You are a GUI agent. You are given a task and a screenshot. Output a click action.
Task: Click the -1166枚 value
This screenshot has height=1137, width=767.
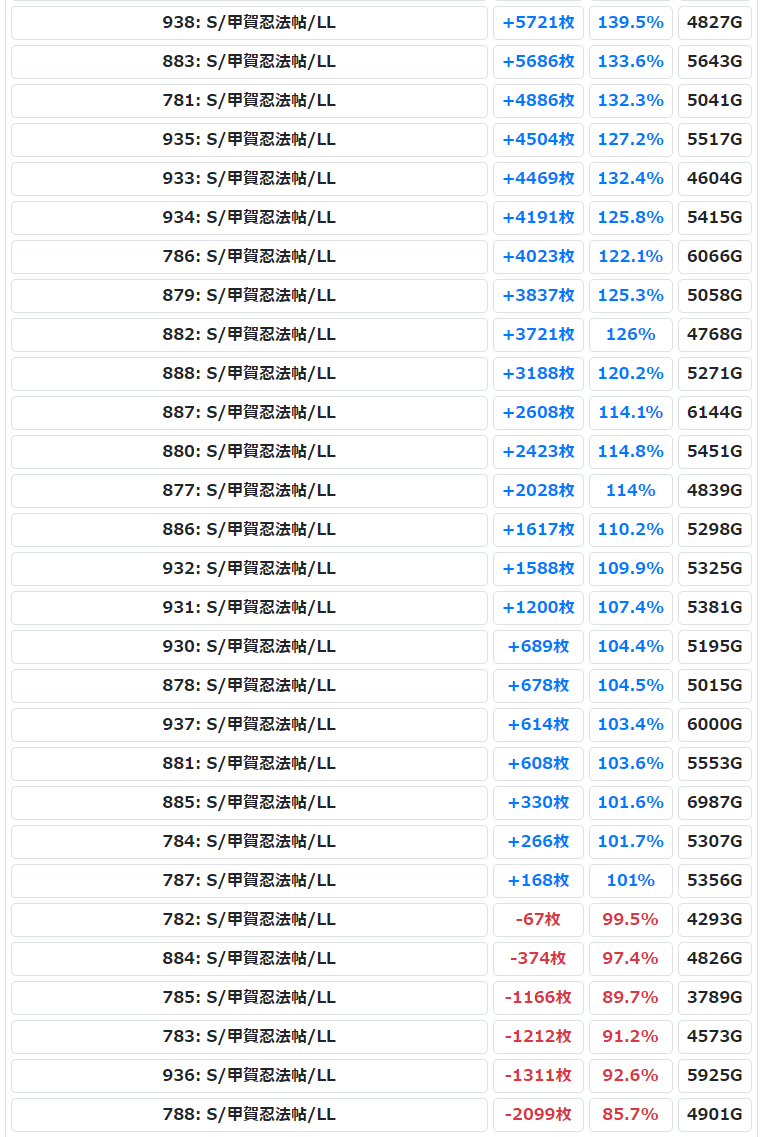point(539,998)
